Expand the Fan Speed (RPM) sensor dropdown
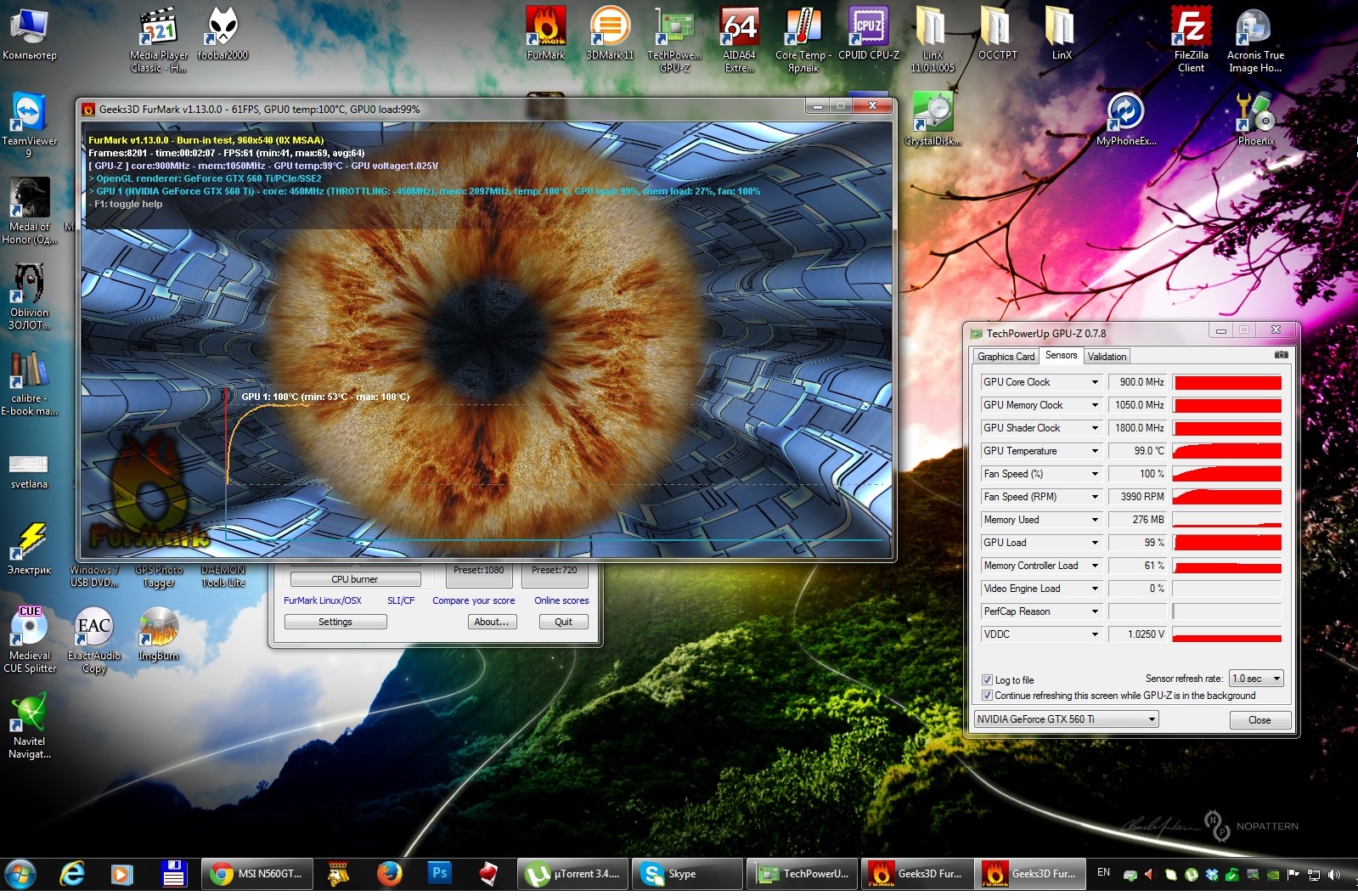 pyautogui.click(x=1095, y=497)
